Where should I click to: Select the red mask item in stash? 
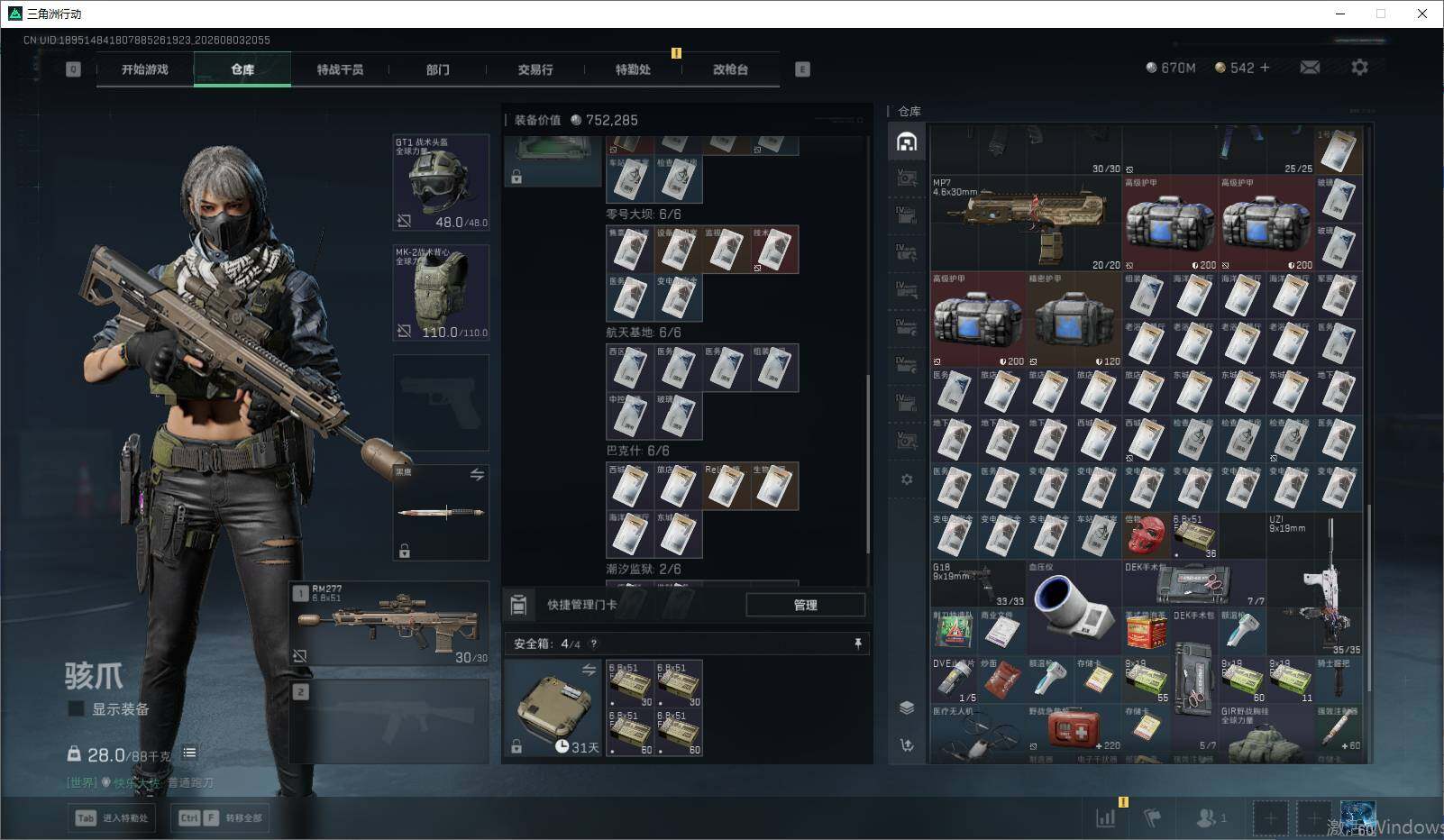tap(1147, 536)
